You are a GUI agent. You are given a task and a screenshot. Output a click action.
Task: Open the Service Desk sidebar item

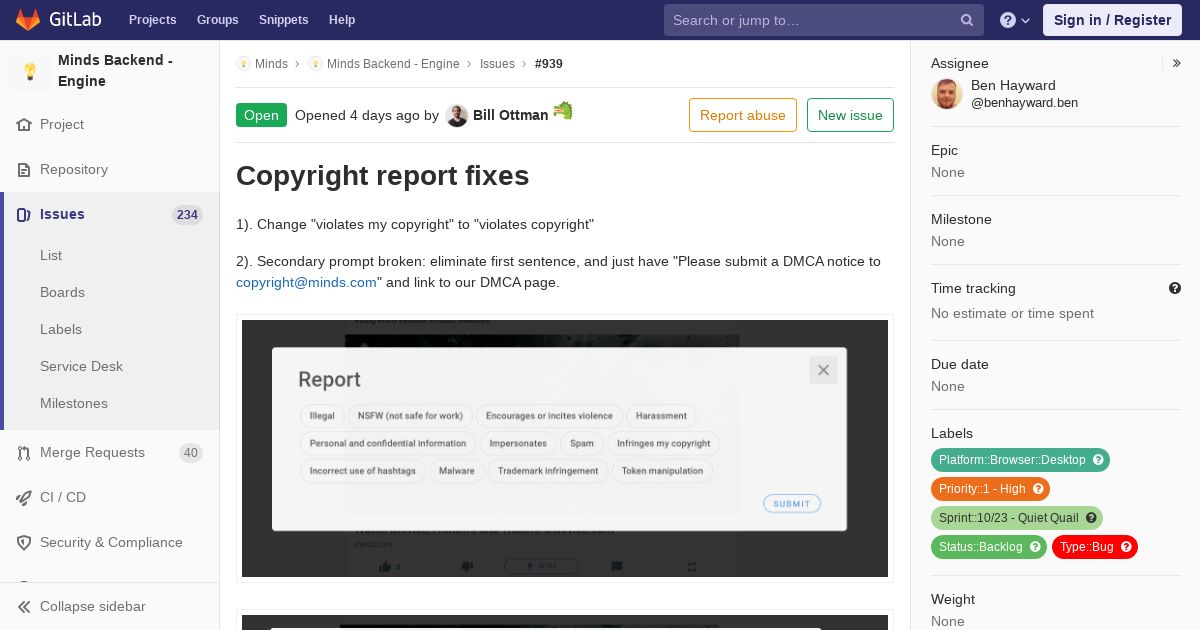(81, 366)
